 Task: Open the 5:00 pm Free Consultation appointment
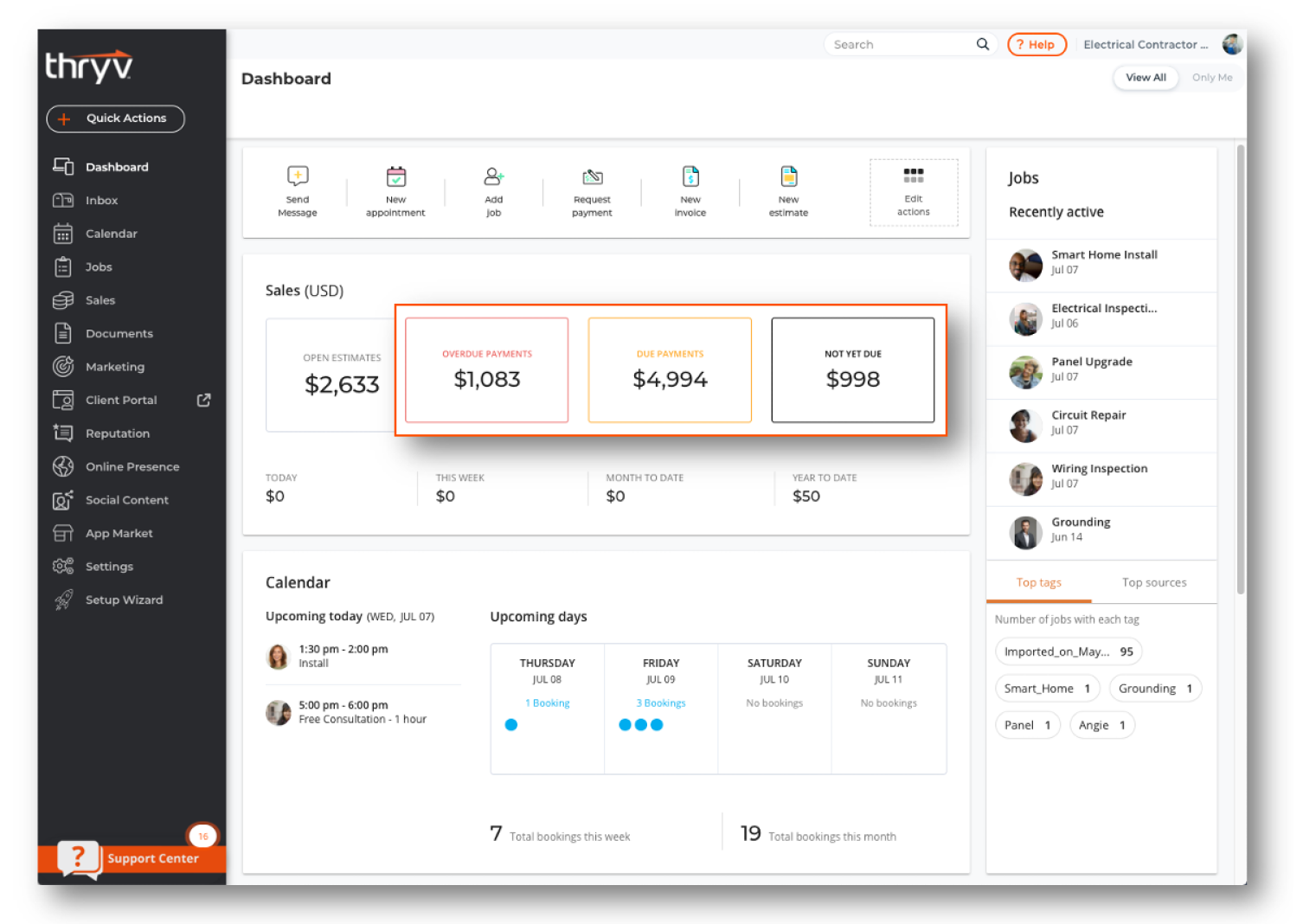coord(363,712)
